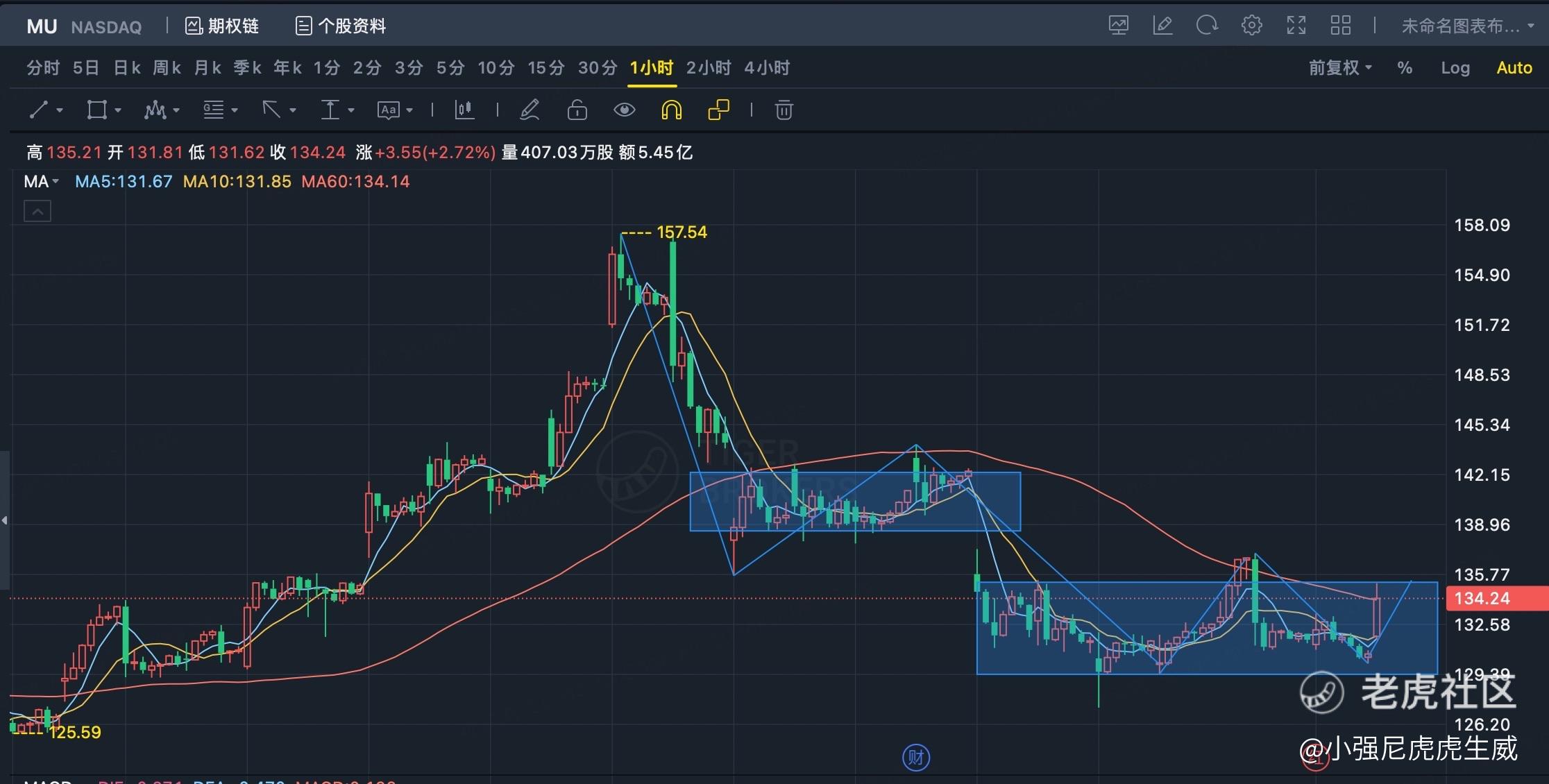Open the settings gear icon

pyautogui.click(x=1251, y=26)
